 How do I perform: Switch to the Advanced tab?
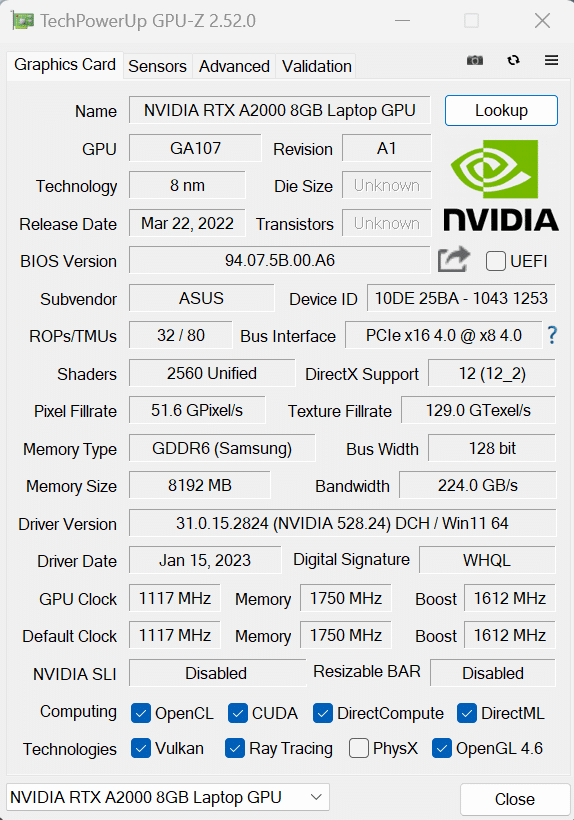(x=234, y=66)
